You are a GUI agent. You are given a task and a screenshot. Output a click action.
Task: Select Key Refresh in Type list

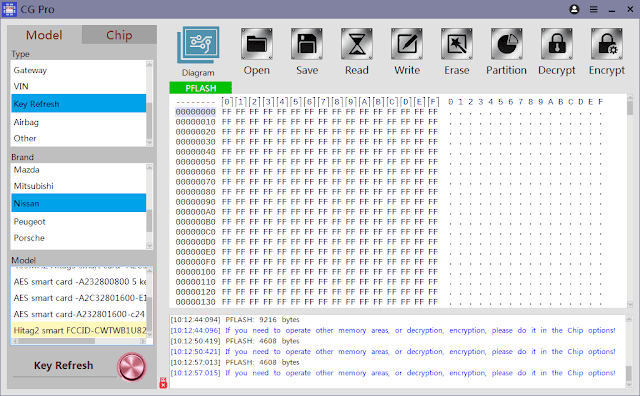[78, 104]
